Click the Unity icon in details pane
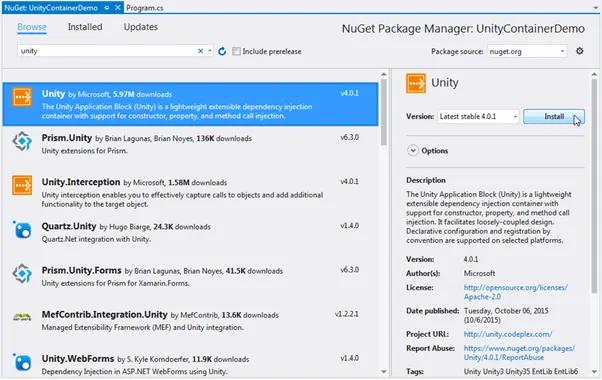This screenshot has width=602, height=380. coord(416,83)
